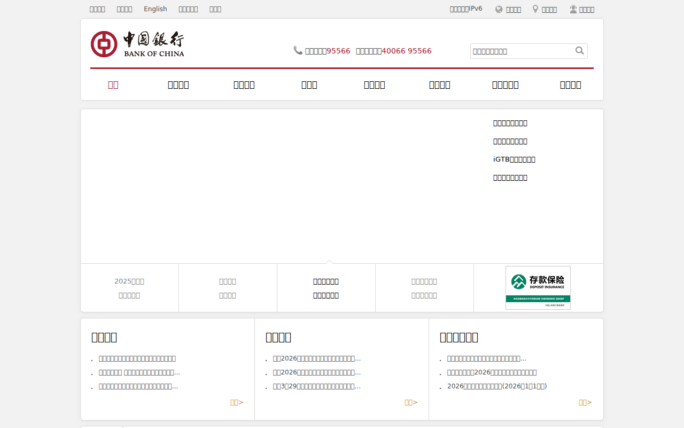
Task: Click the globe icon in top bar
Action: [x=499, y=9]
